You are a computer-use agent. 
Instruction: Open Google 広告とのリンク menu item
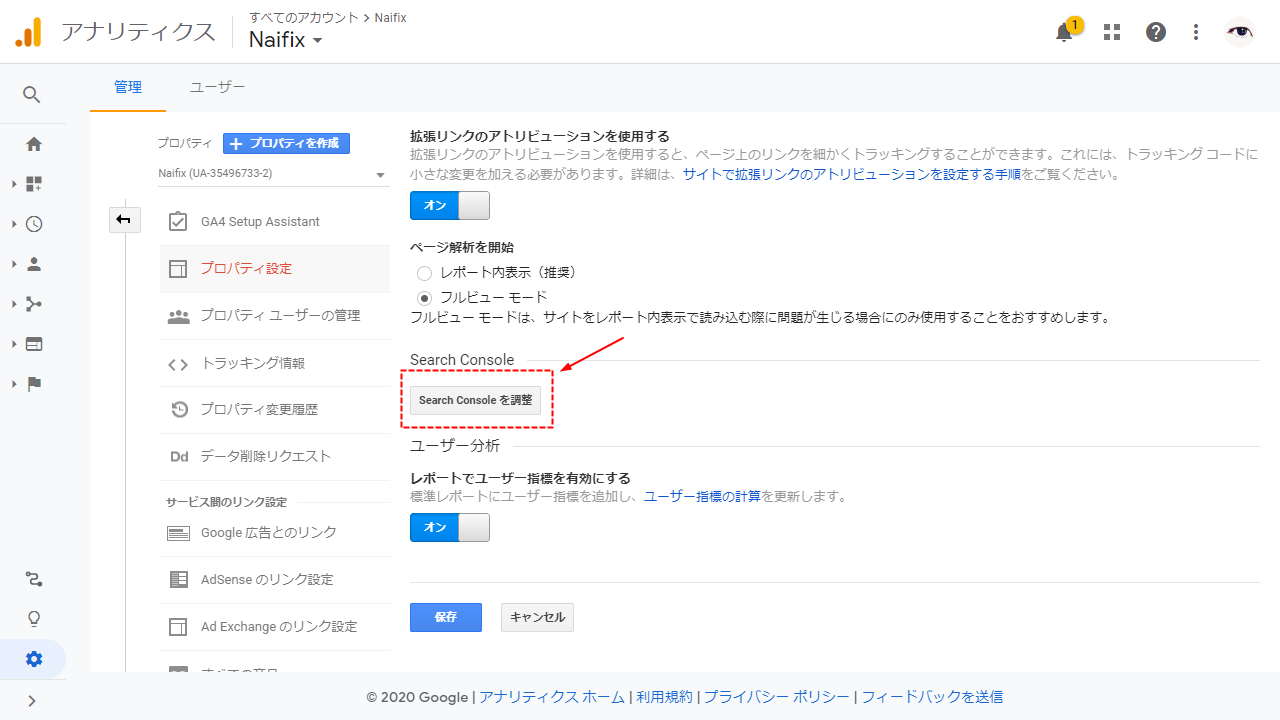[275, 533]
